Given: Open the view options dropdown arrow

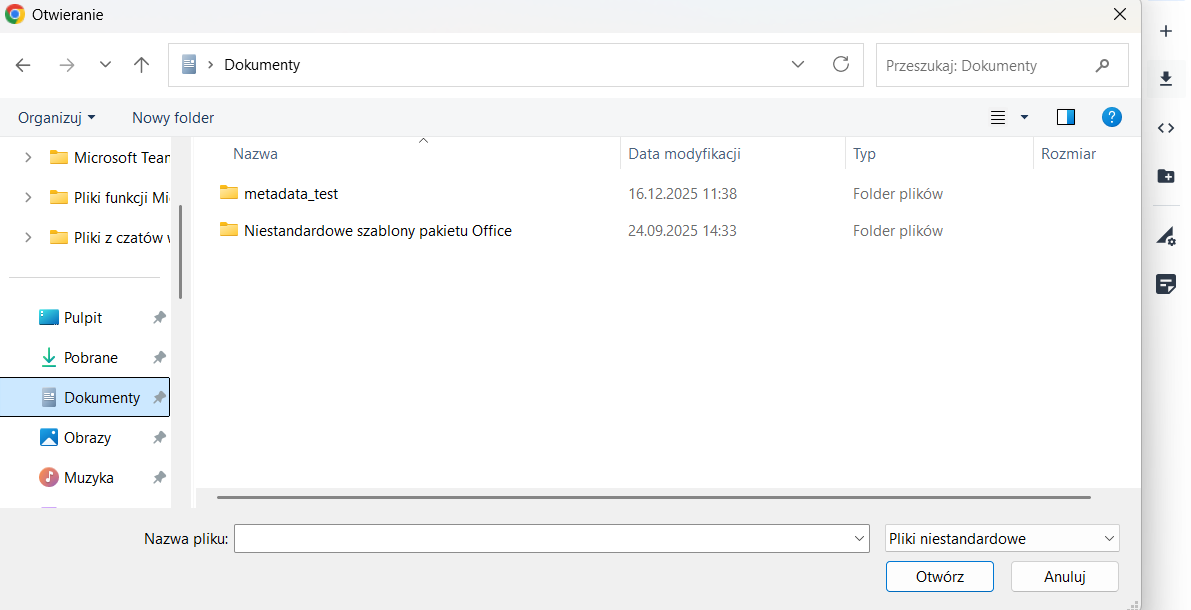Looking at the screenshot, I should coord(1024,117).
